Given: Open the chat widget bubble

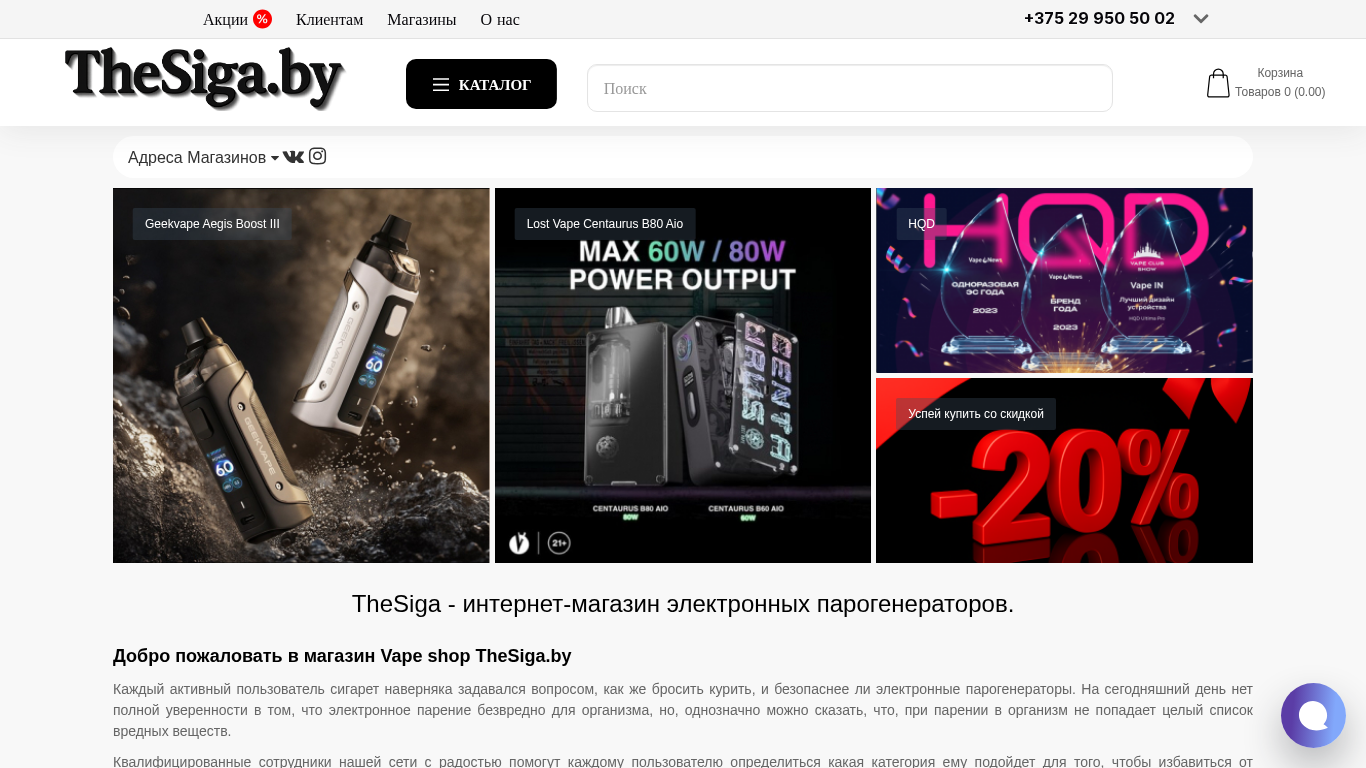Looking at the screenshot, I should click(x=1313, y=715).
